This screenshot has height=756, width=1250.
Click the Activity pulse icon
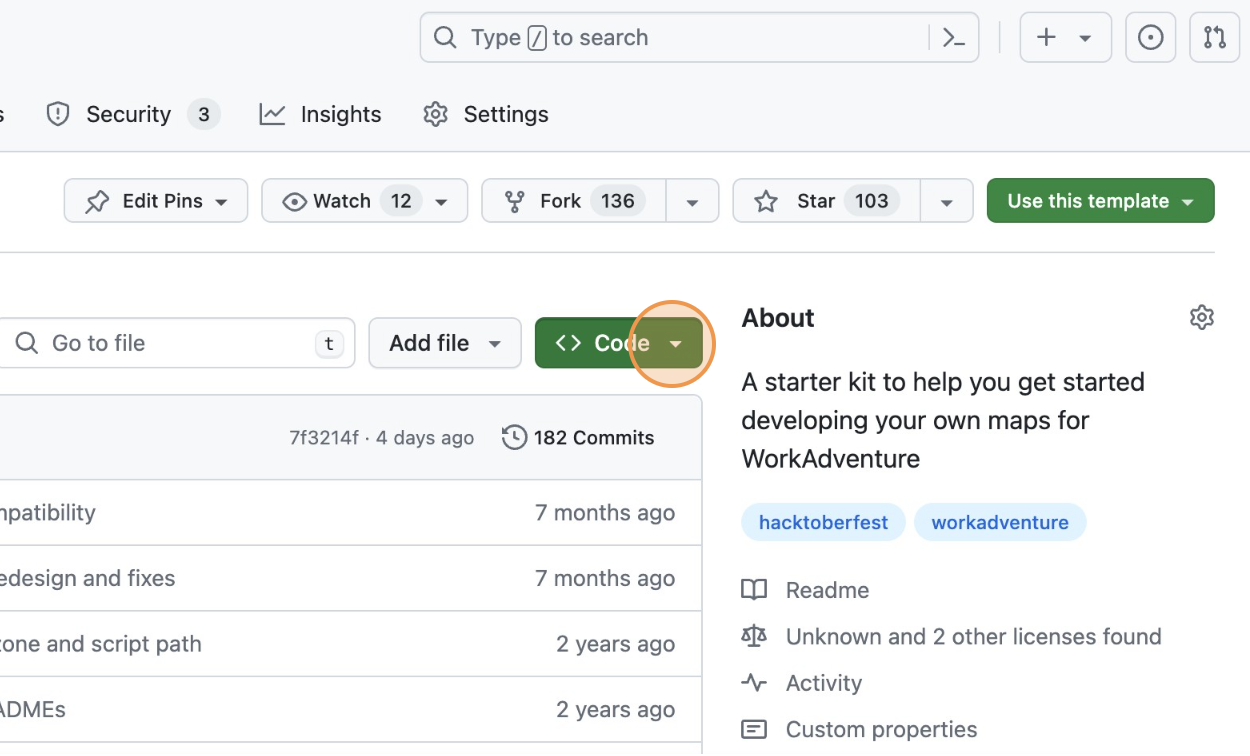[x=754, y=683]
